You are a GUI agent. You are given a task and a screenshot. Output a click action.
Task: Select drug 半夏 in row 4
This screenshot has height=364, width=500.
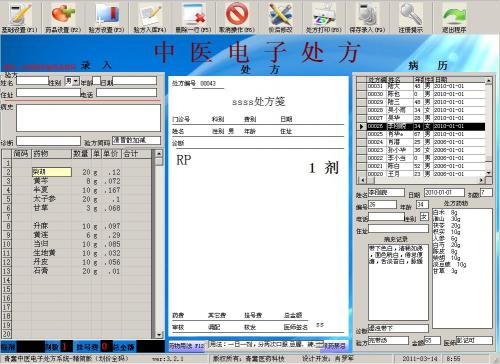tap(41, 190)
